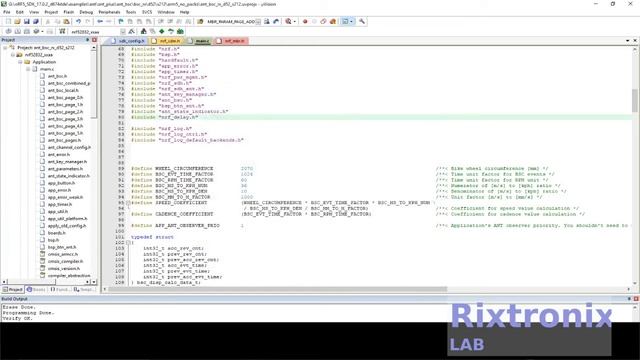Viewport: 640px width, 360px height.
Task: Collapse the Project ant_bsc_rx tree root
Action: tap(5, 48)
